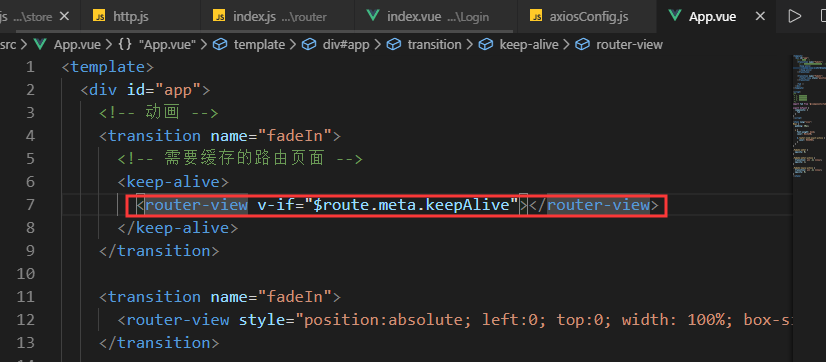
Task: Click the cube icon beside transition breadcrumb
Action: (394, 45)
